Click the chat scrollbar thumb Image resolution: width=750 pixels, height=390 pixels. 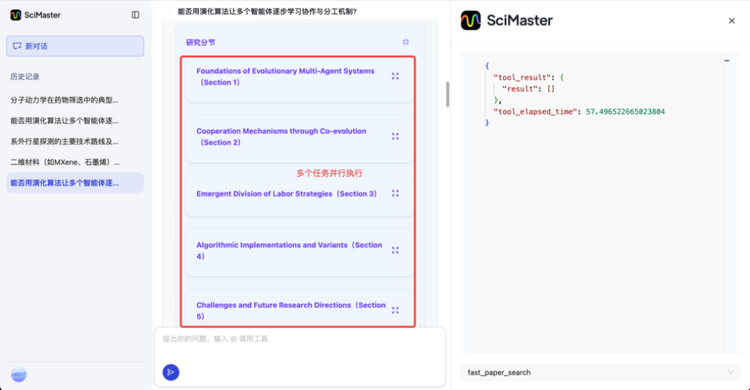tap(447, 94)
